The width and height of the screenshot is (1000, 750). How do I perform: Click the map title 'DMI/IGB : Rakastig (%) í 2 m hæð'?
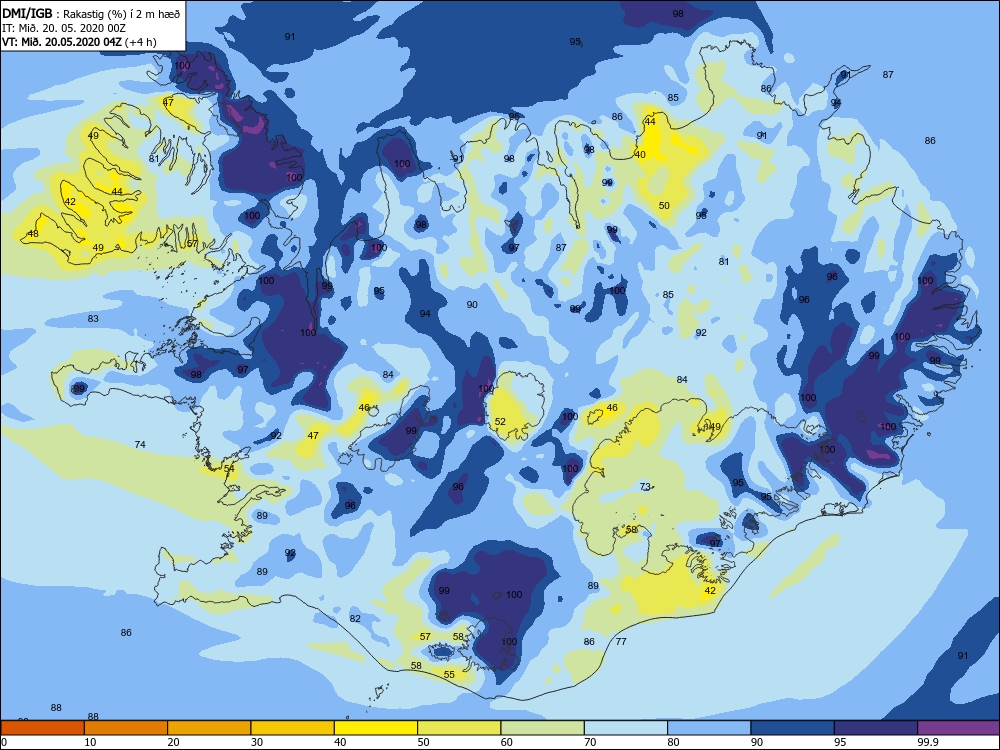(x=92, y=13)
